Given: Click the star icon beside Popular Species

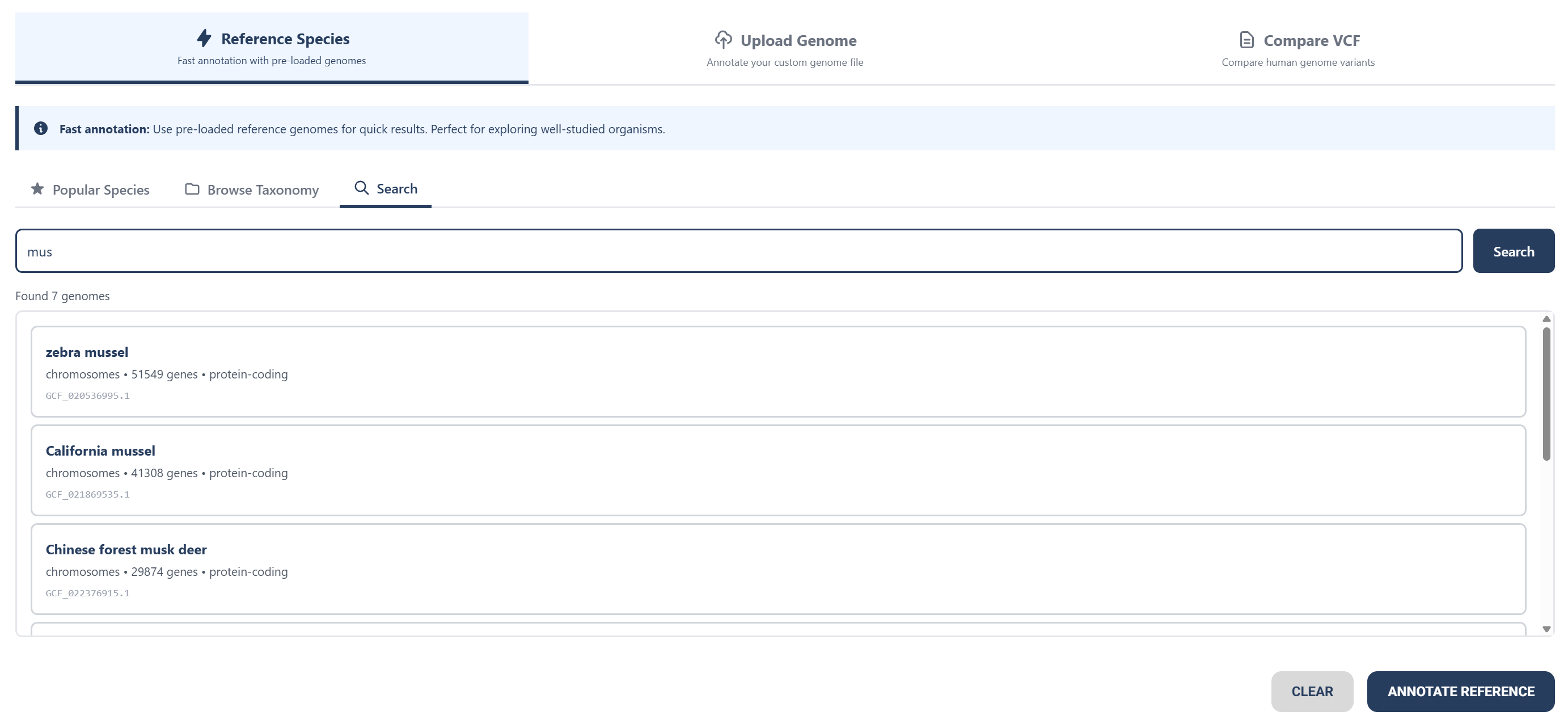Looking at the screenshot, I should 37,189.
